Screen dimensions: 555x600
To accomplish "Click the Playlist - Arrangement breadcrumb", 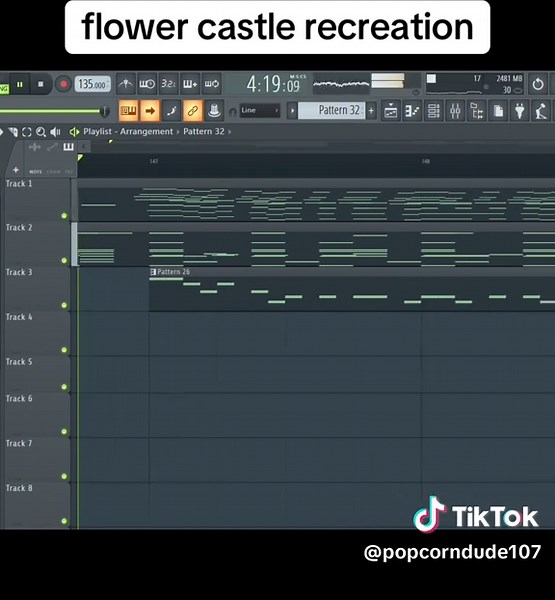I will click(128, 131).
